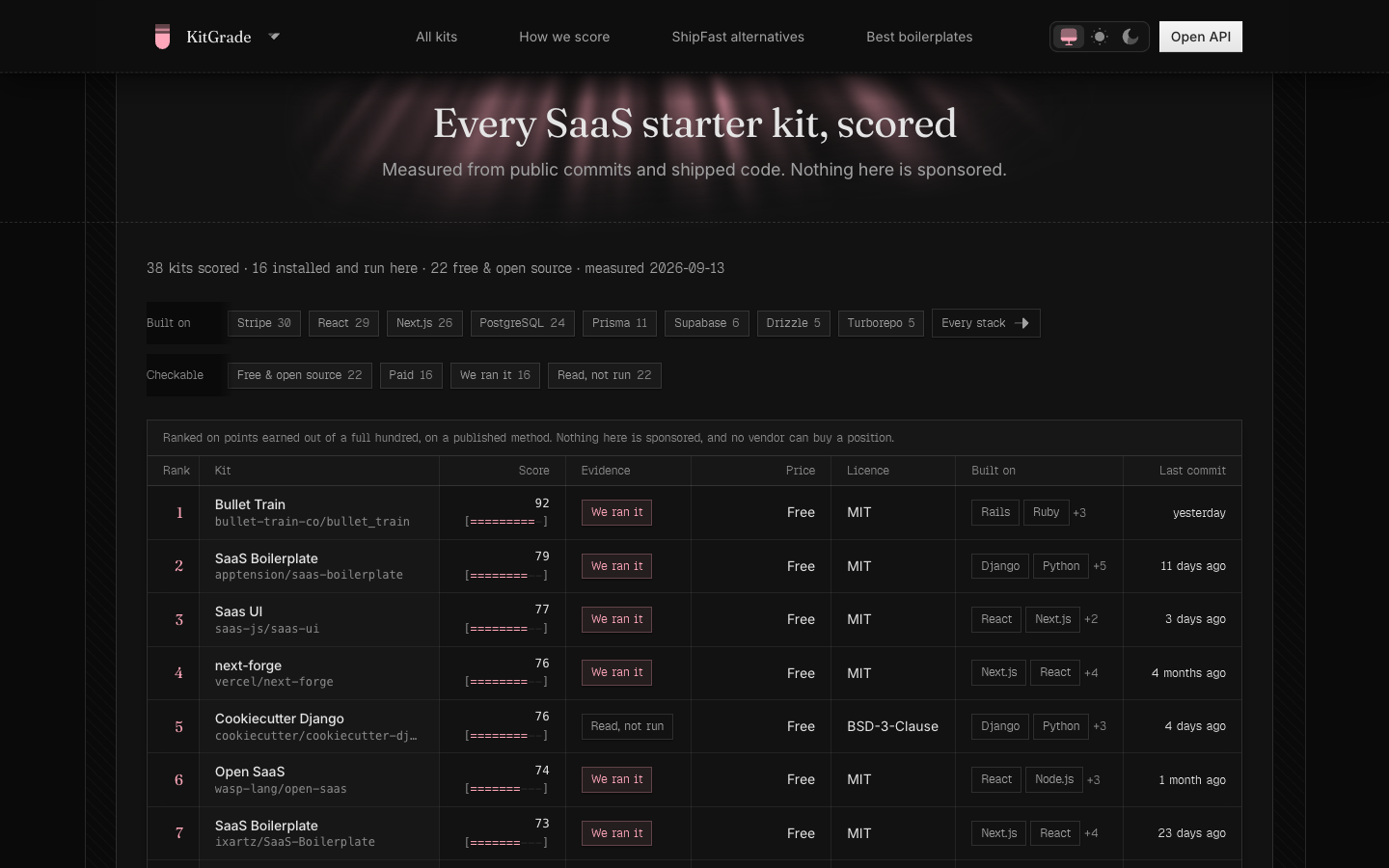Image resolution: width=1389 pixels, height=868 pixels.
Task: Click the Node.js tag on Open SaaS
Action: [x=1054, y=779]
